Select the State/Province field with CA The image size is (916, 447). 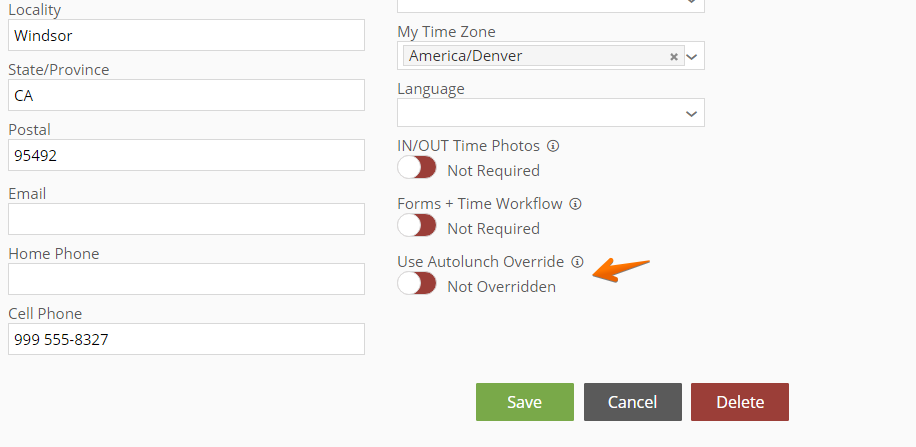[186, 95]
